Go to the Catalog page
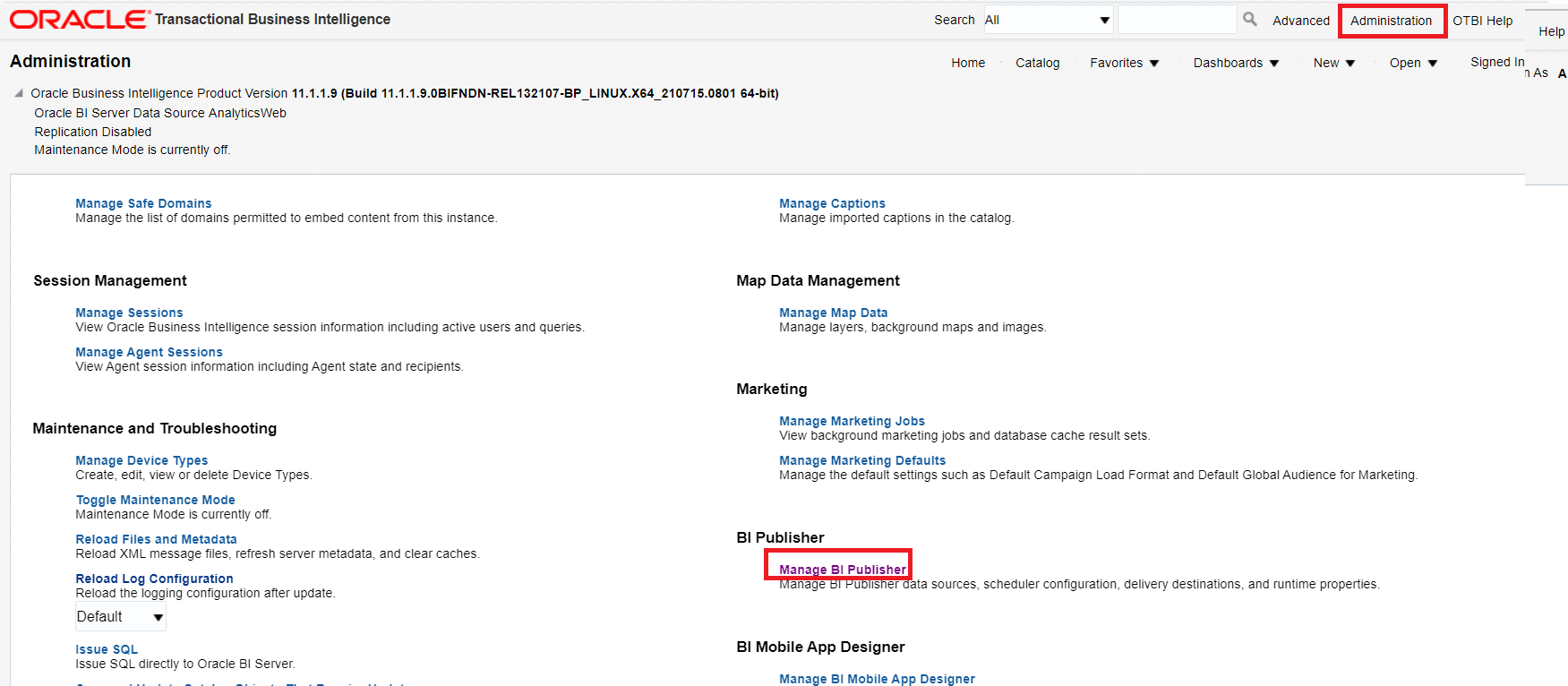This screenshot has width=1568, height=686. pyautogui.click(x=1037, y=63)
